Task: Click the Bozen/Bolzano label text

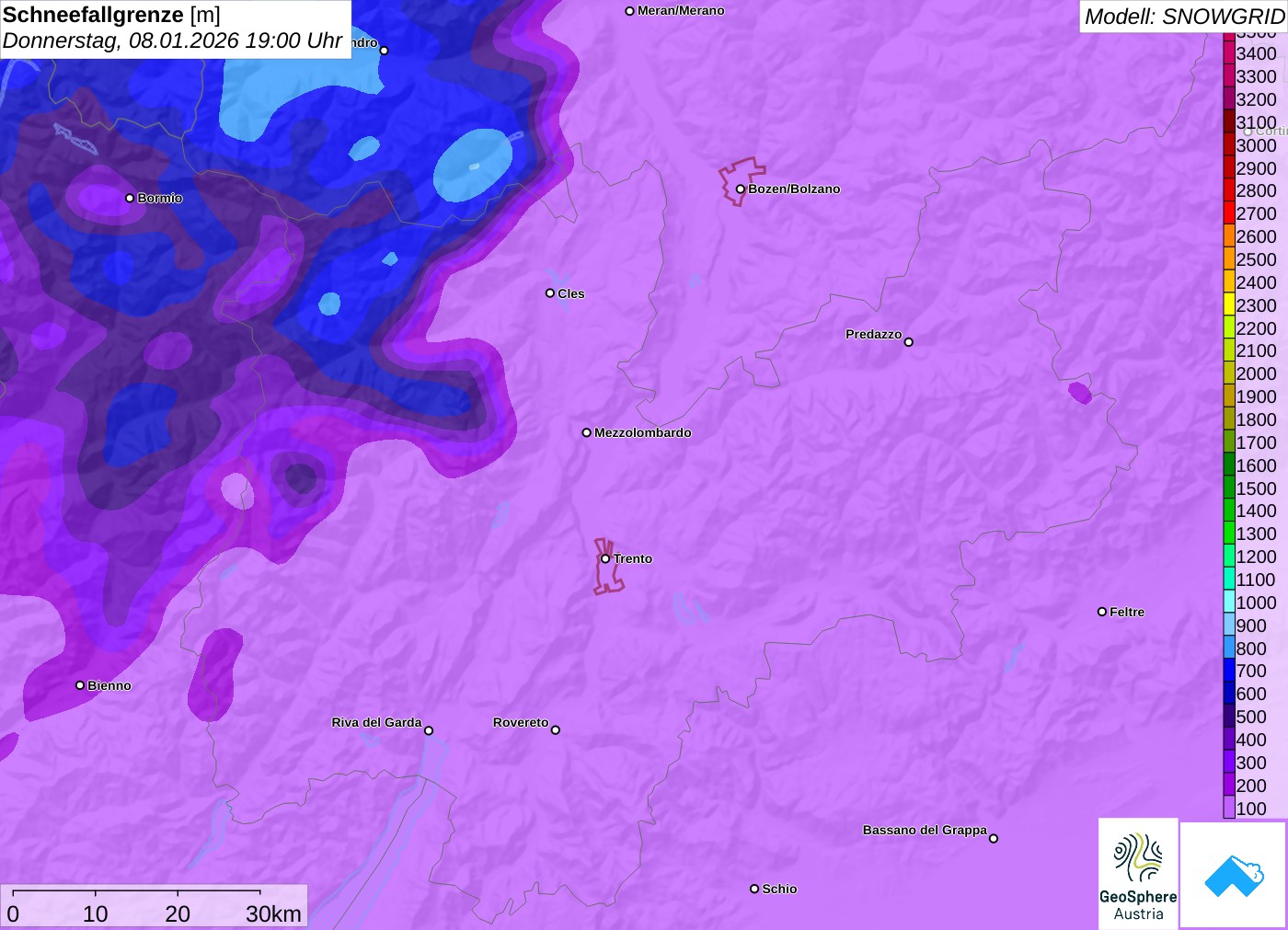Action: pos(794,189)
